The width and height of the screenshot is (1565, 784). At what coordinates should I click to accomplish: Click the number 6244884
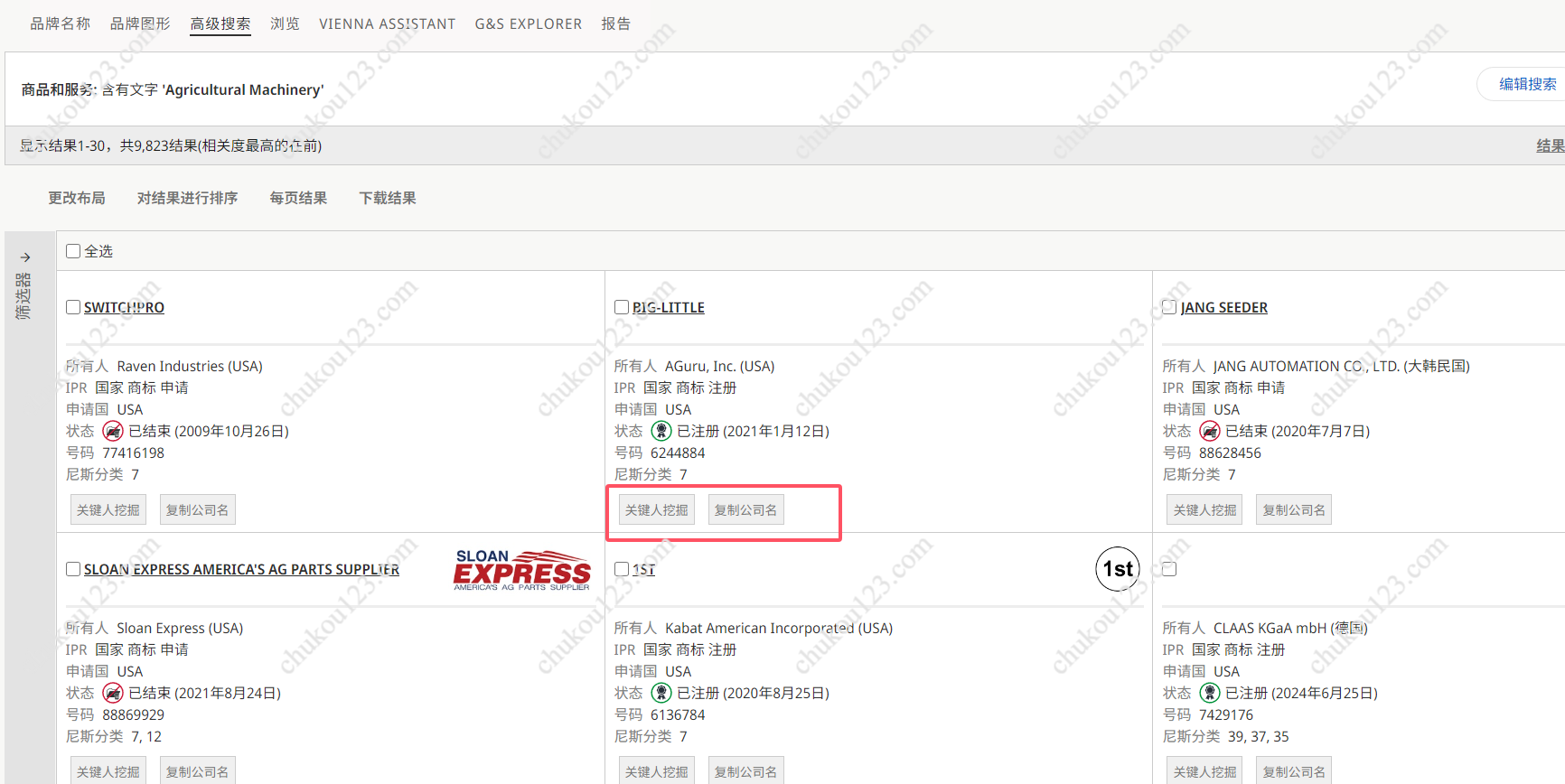[x=678, y=453]
